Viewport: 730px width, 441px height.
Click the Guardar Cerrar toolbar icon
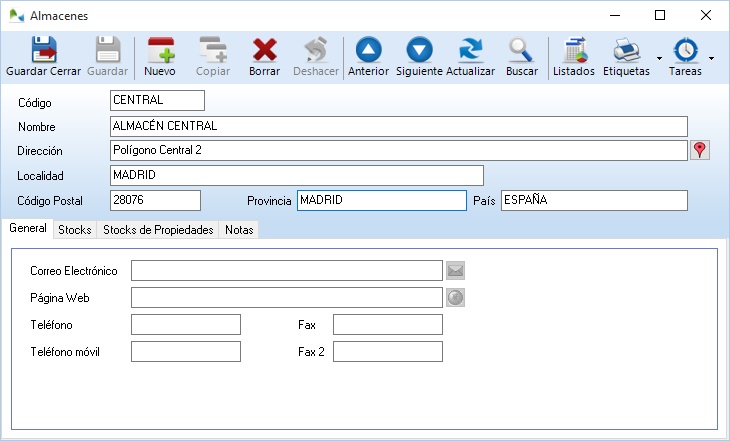tap(44, 50)
